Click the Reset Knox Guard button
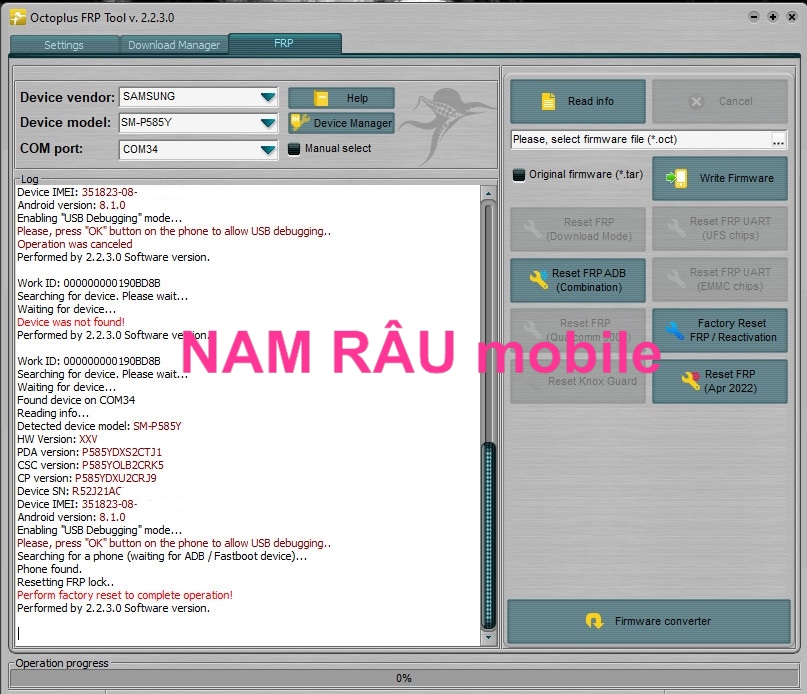The width and height of the screenshot is (807, 694). [x=577, y=381]
